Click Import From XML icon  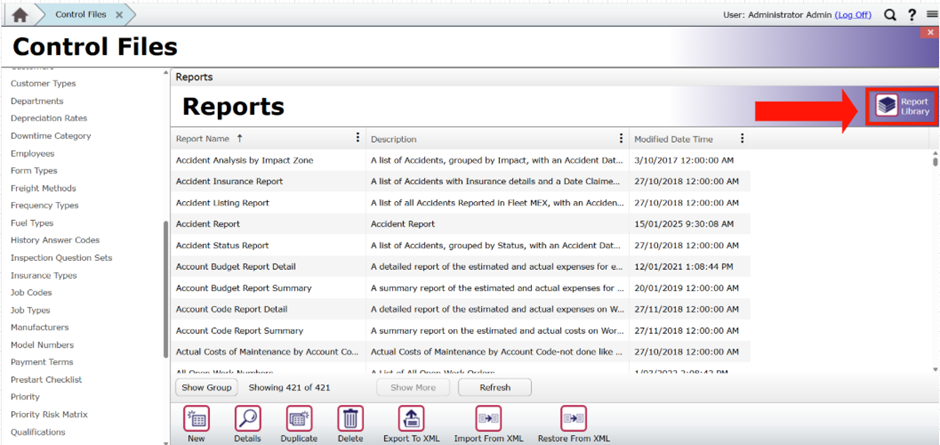tap(488, 419)
